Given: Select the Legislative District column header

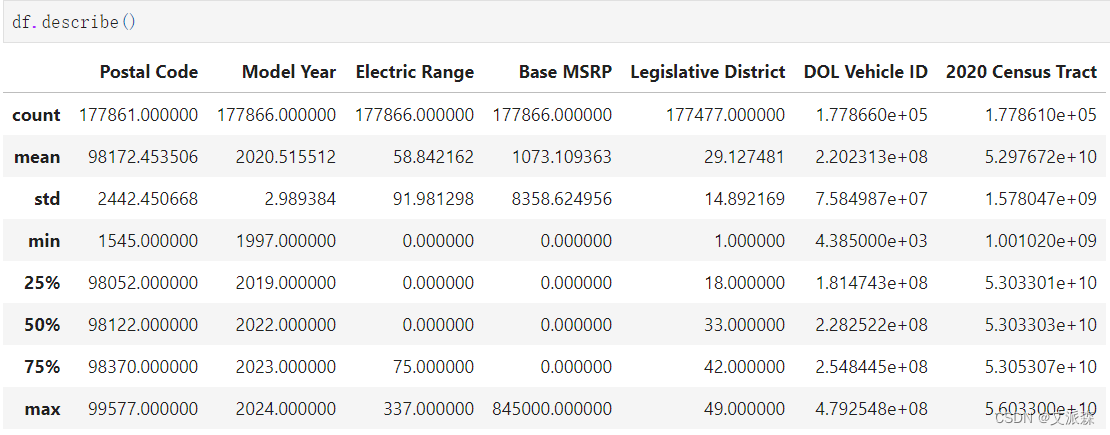Looking at the screenshot, I should pos(708,72).
